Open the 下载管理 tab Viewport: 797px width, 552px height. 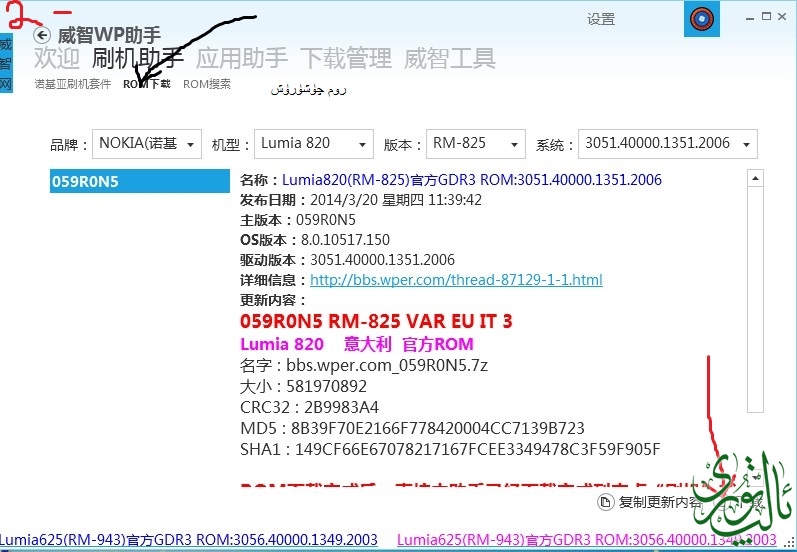tap(346, 57)
